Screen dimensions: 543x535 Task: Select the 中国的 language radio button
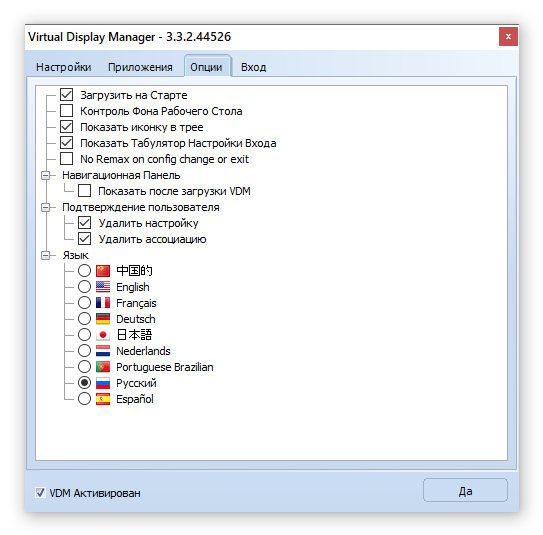[x=84, y=270]
